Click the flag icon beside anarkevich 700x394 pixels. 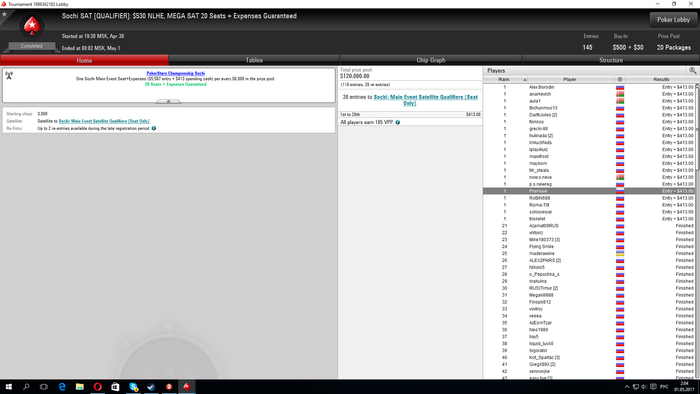tap(620, 94)
